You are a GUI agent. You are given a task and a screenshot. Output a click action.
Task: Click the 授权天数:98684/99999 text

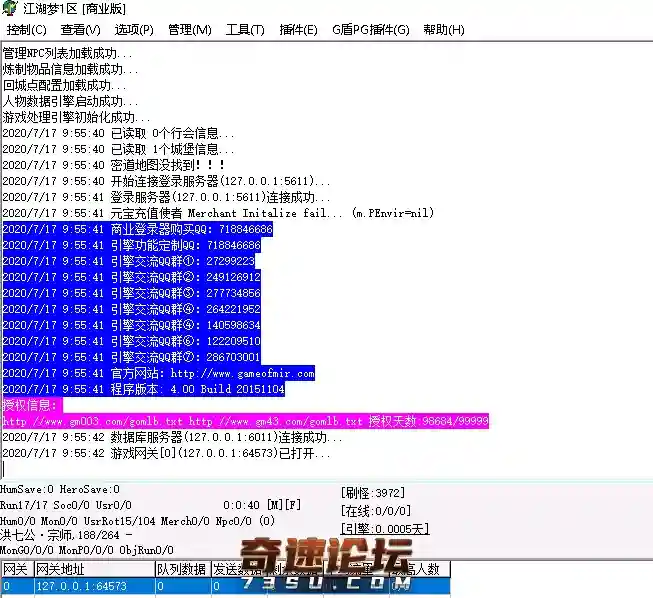[428, 421]
